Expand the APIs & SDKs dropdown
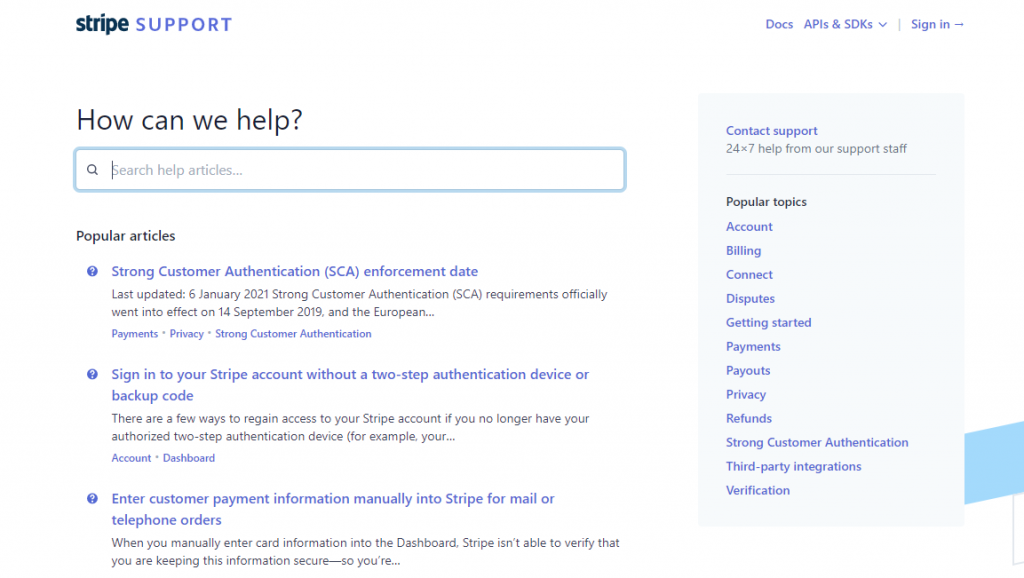 [845, 24]
